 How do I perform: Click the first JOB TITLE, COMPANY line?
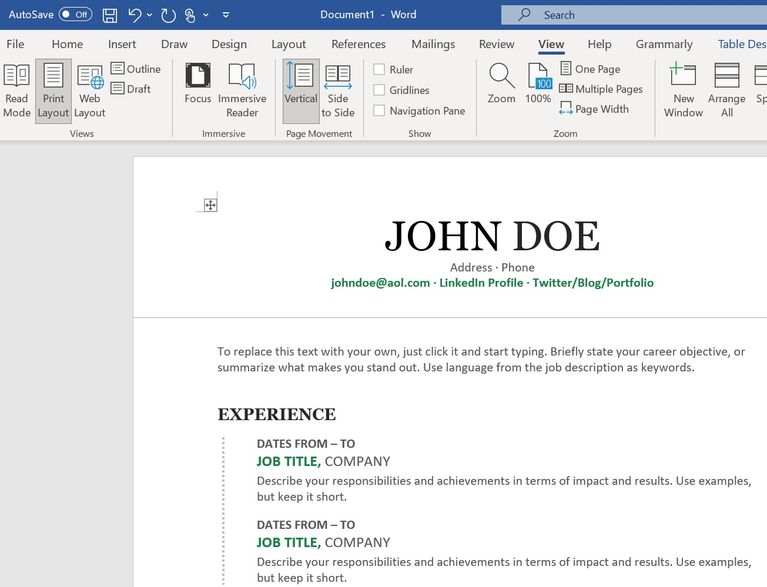point(323,461)
